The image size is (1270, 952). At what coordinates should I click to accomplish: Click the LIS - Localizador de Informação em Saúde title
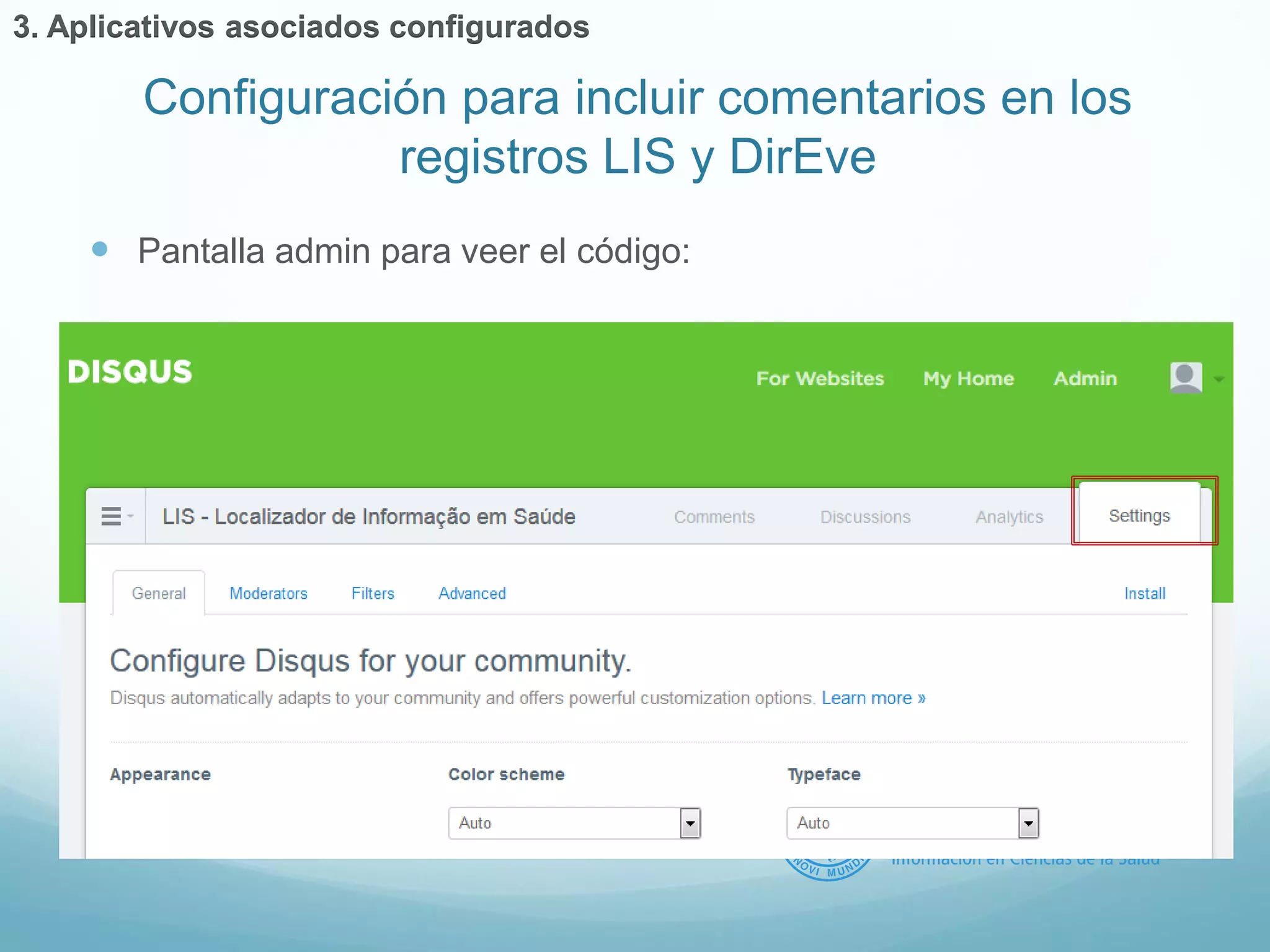pyautogui.click(x=369, y=516)
